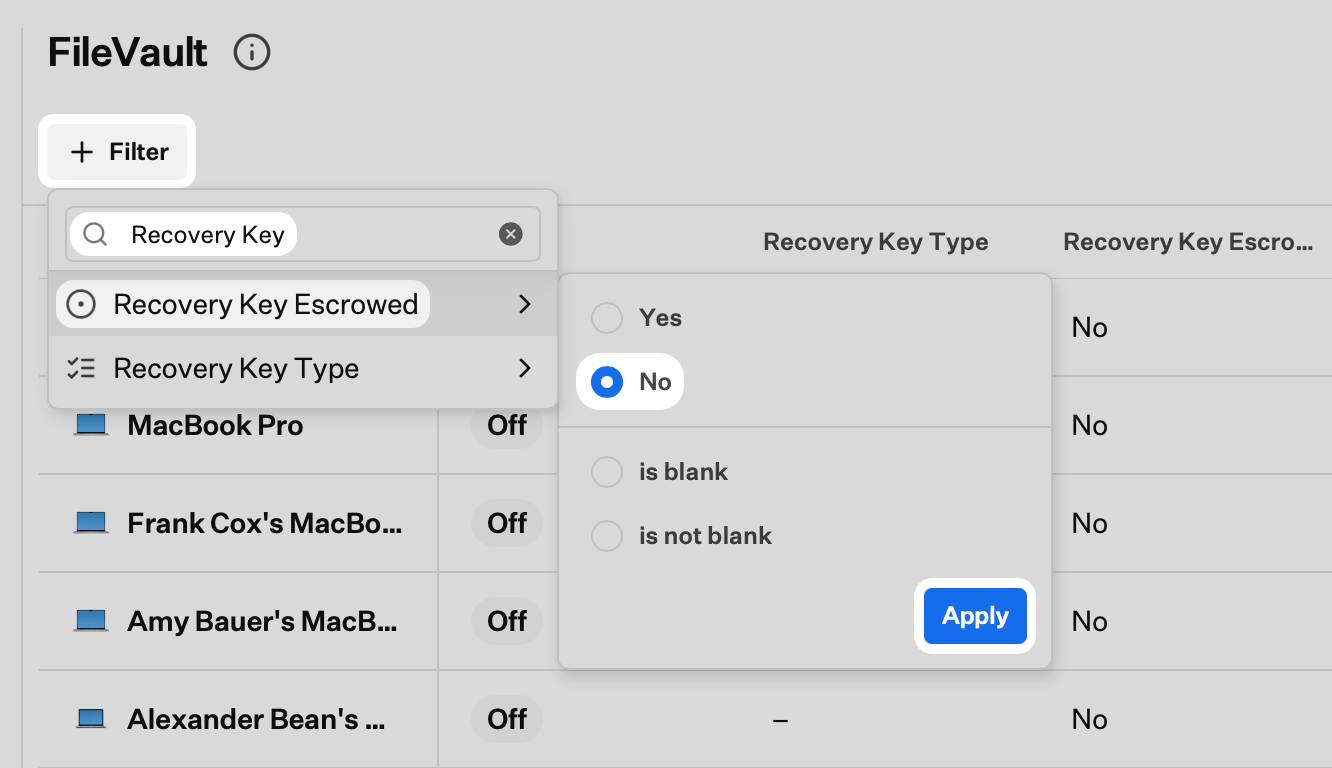Image resolution: width=1332 pixels, height=768 pixels.
Task: Expand Recovery Key Type submenu chevron
Action: click(x=525, y=368)
